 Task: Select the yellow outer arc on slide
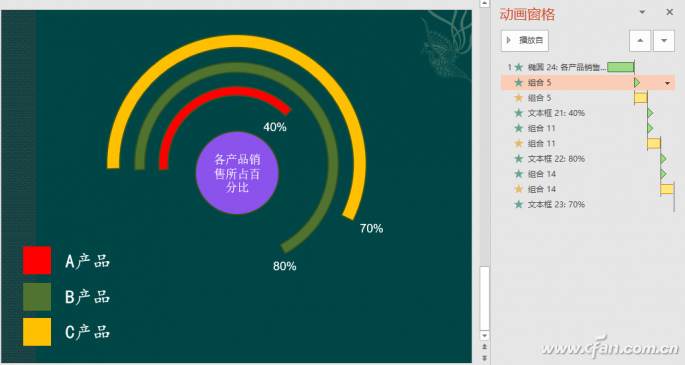click(x=236, y=41)
